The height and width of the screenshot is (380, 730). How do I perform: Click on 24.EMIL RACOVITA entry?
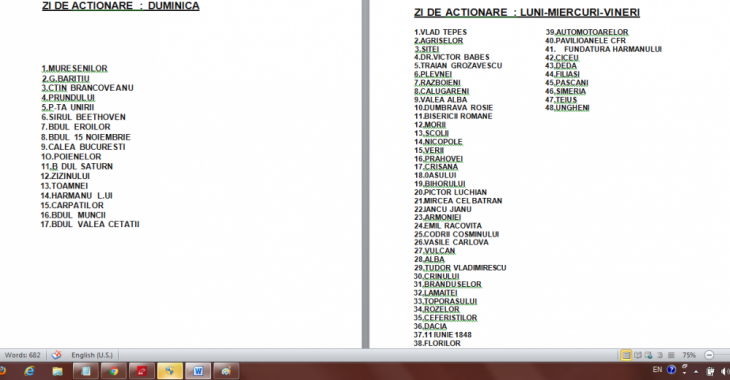click(x=448, y=226)
